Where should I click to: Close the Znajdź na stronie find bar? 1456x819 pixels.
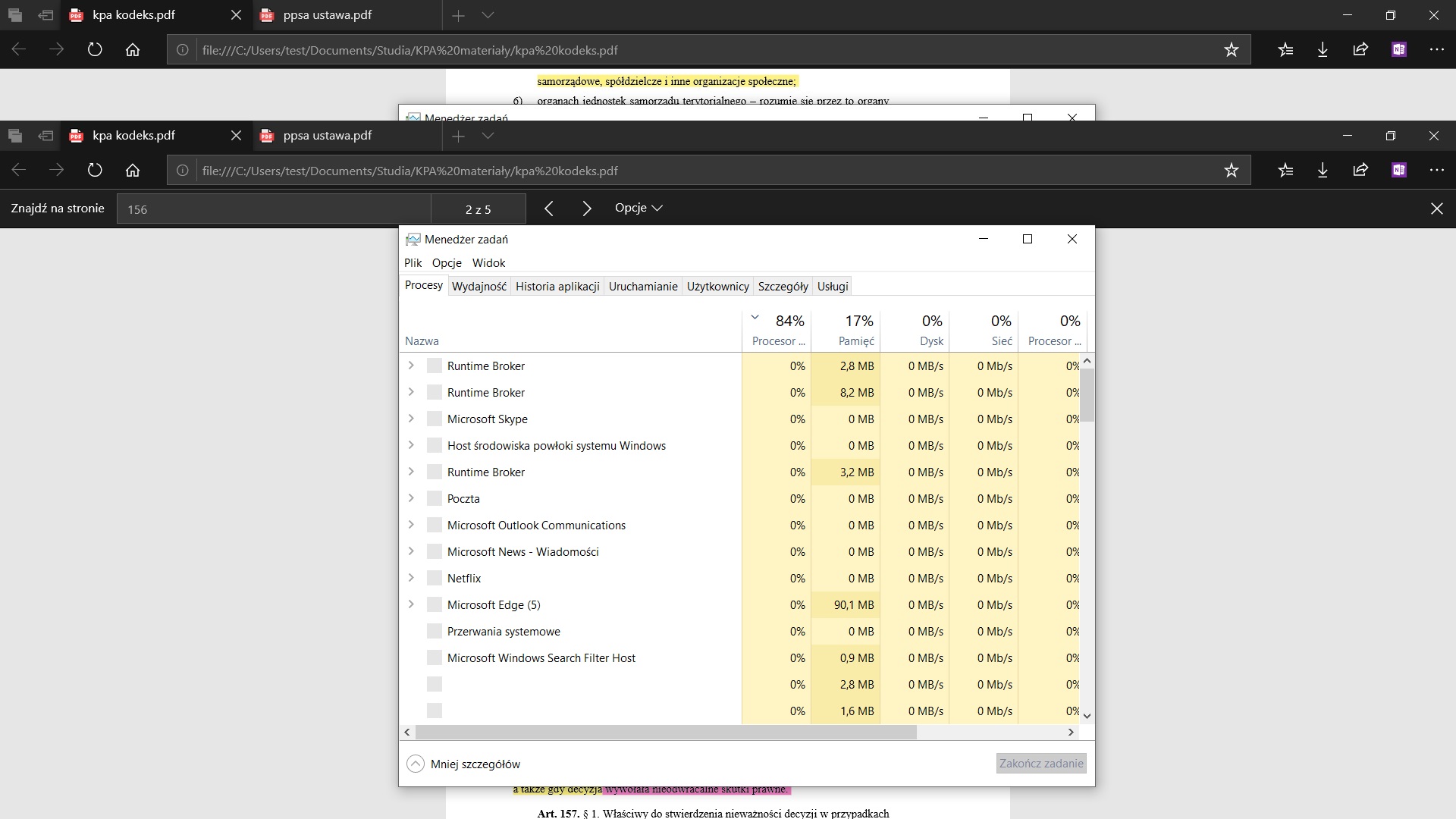click(1436, 209)
